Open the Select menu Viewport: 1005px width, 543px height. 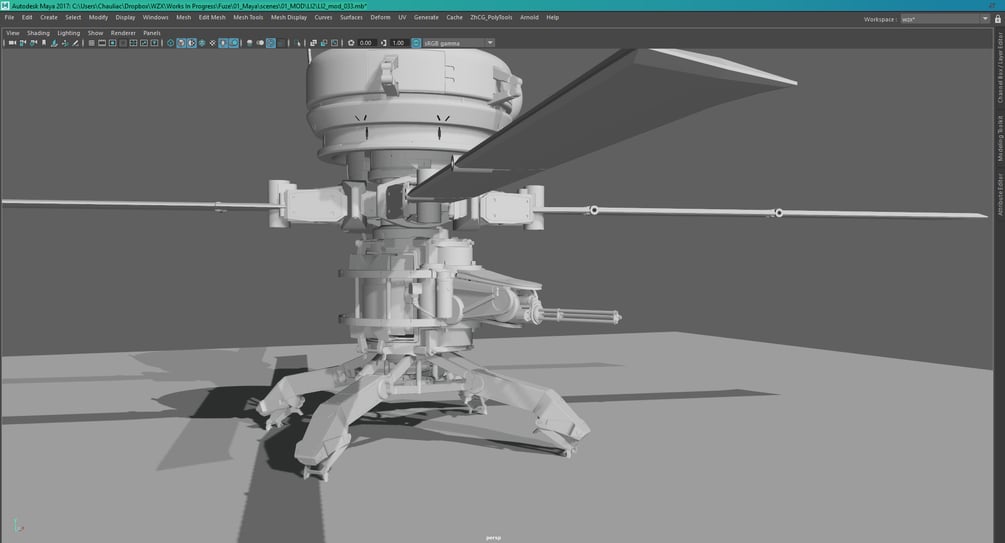73,17
